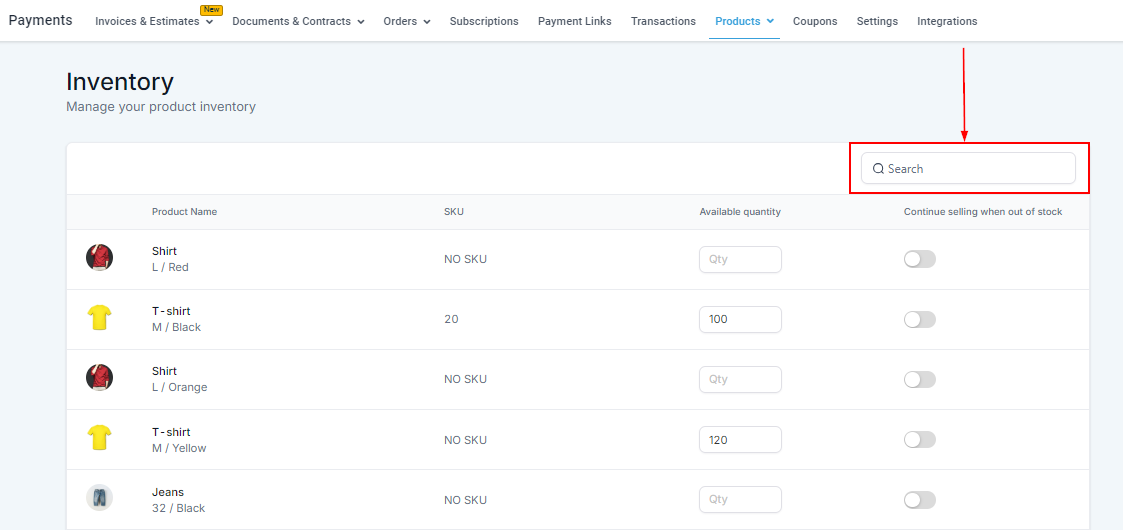Click NO SKU in the Jeans row
Image resolution: width=1123 pixels, height=530 pixels.
click(x=466, y=500)
